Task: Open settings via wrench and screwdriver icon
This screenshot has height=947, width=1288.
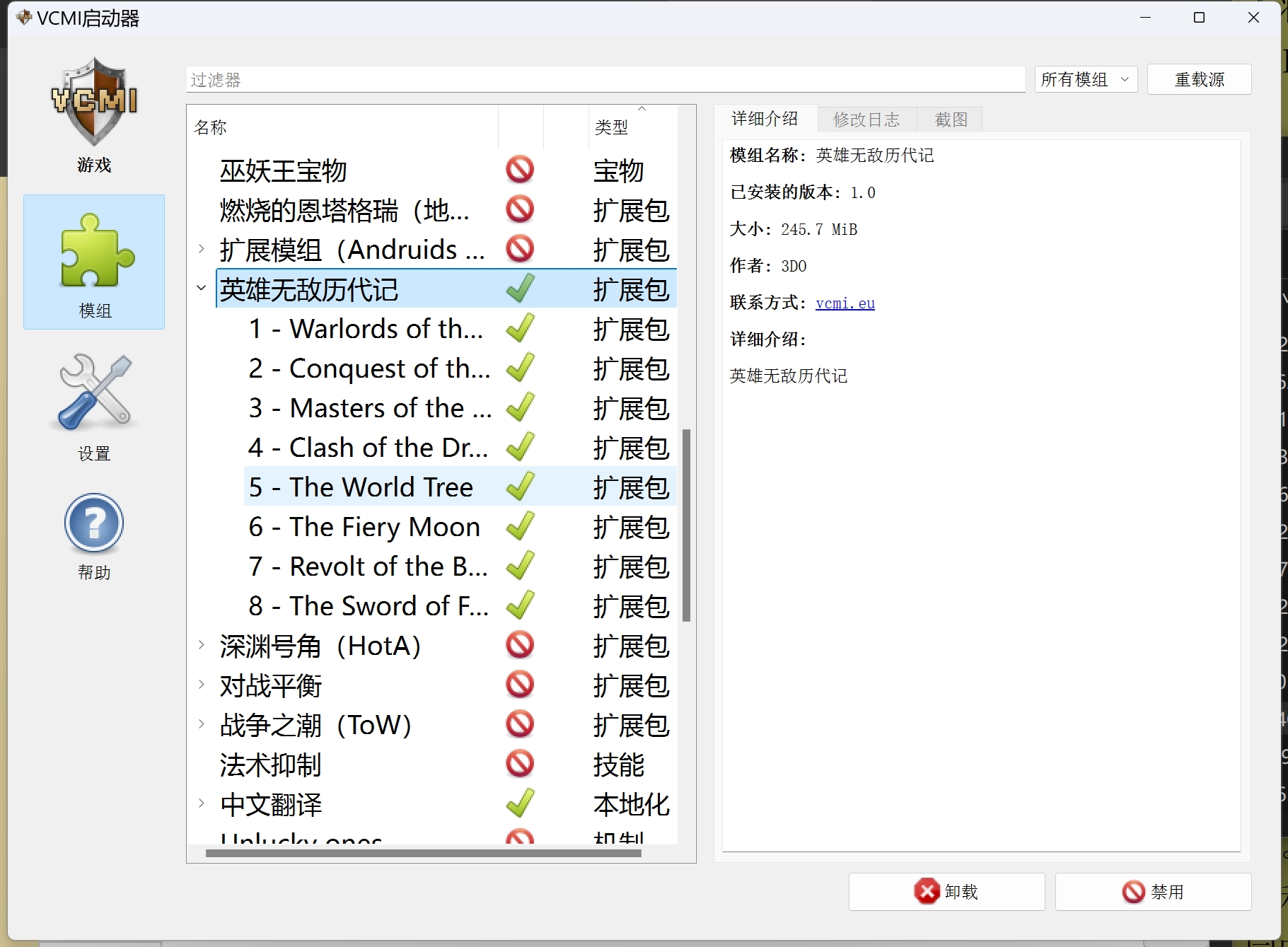Action: pos(95,393)
